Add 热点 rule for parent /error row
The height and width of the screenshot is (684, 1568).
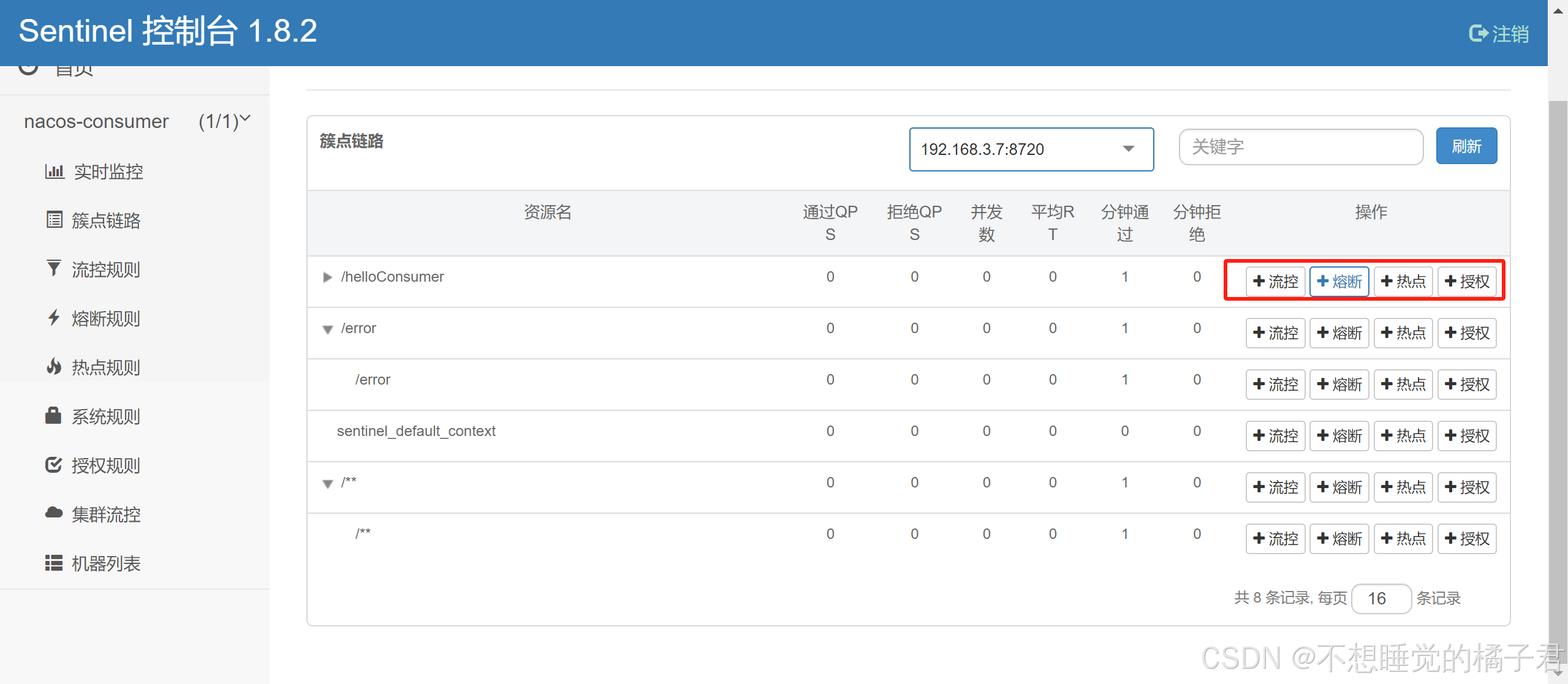point(1403,333)
